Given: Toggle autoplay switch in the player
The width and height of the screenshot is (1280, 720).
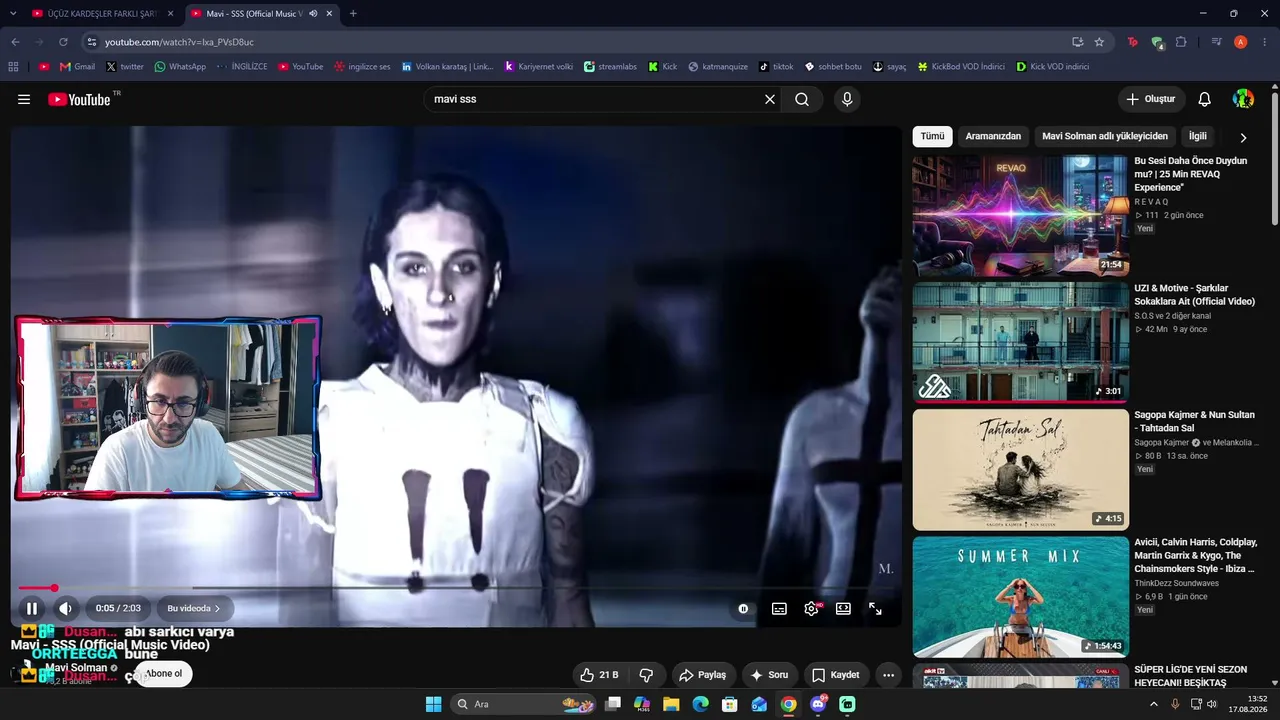Looking at the screenshot, I should pos(743,608).
